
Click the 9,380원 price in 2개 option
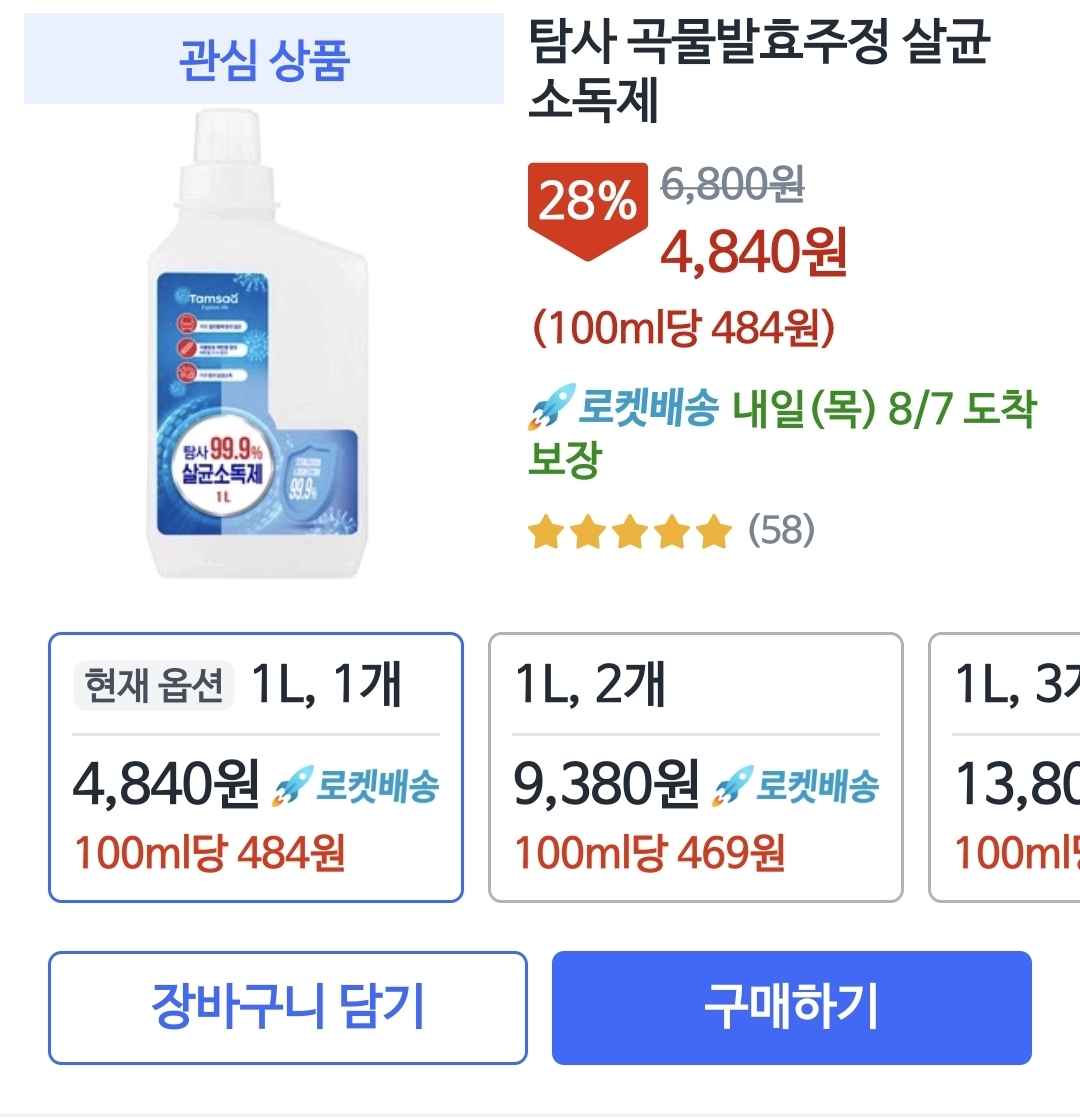(x=606, y=785)
